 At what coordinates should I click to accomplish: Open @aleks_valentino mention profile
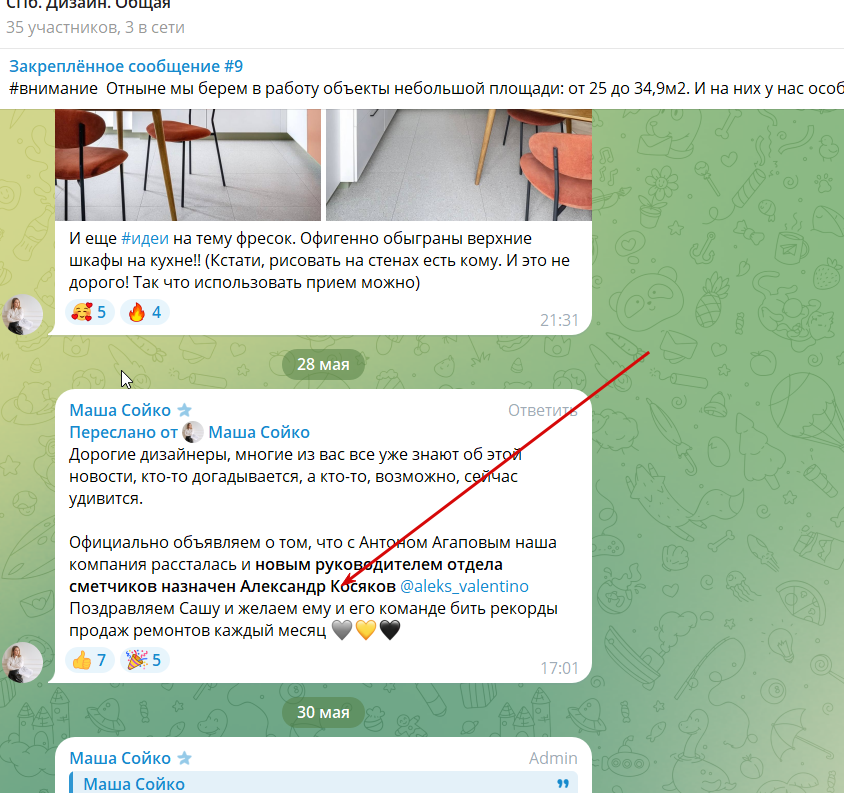tap(464, 586)
